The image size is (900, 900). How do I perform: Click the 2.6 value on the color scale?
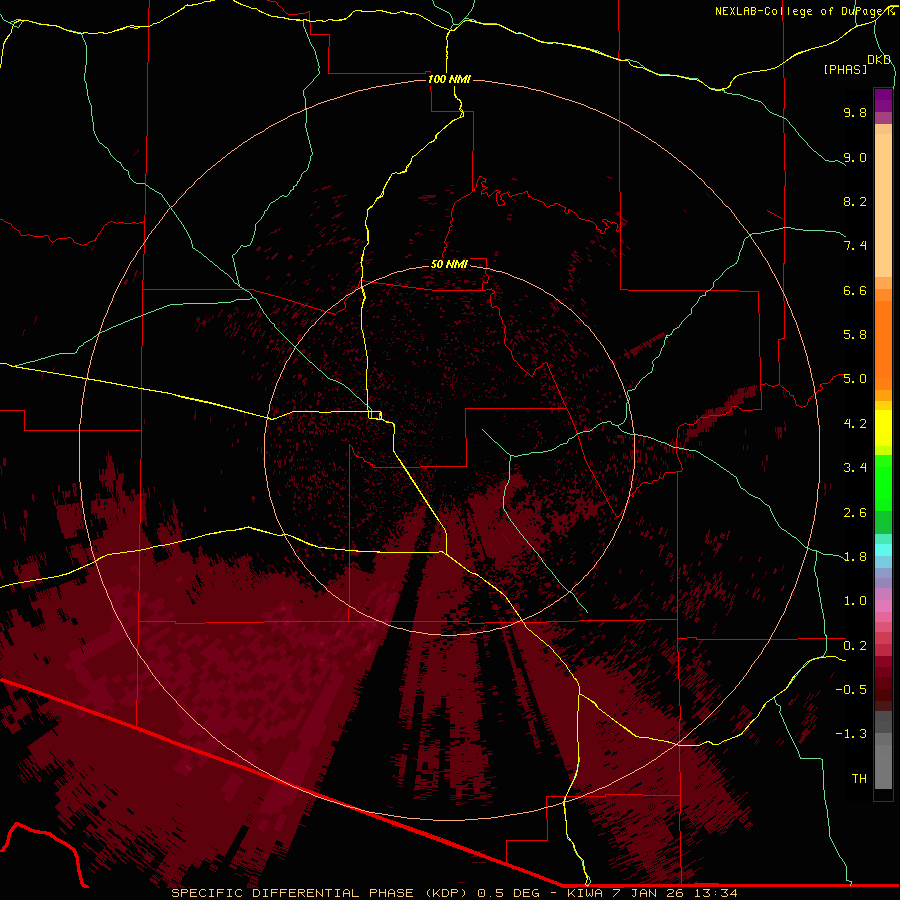click(855, 513)
